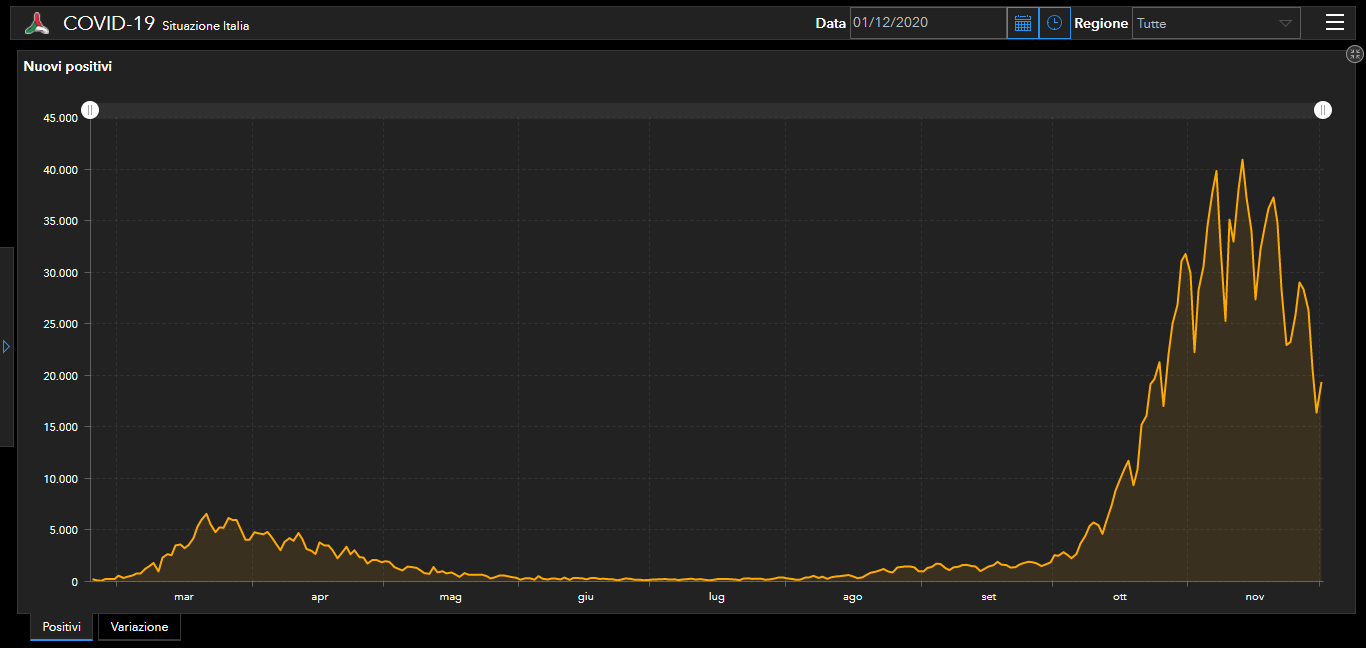Open the Regione dropdown
The image size is (1366, 648).
coord(1215,23)
